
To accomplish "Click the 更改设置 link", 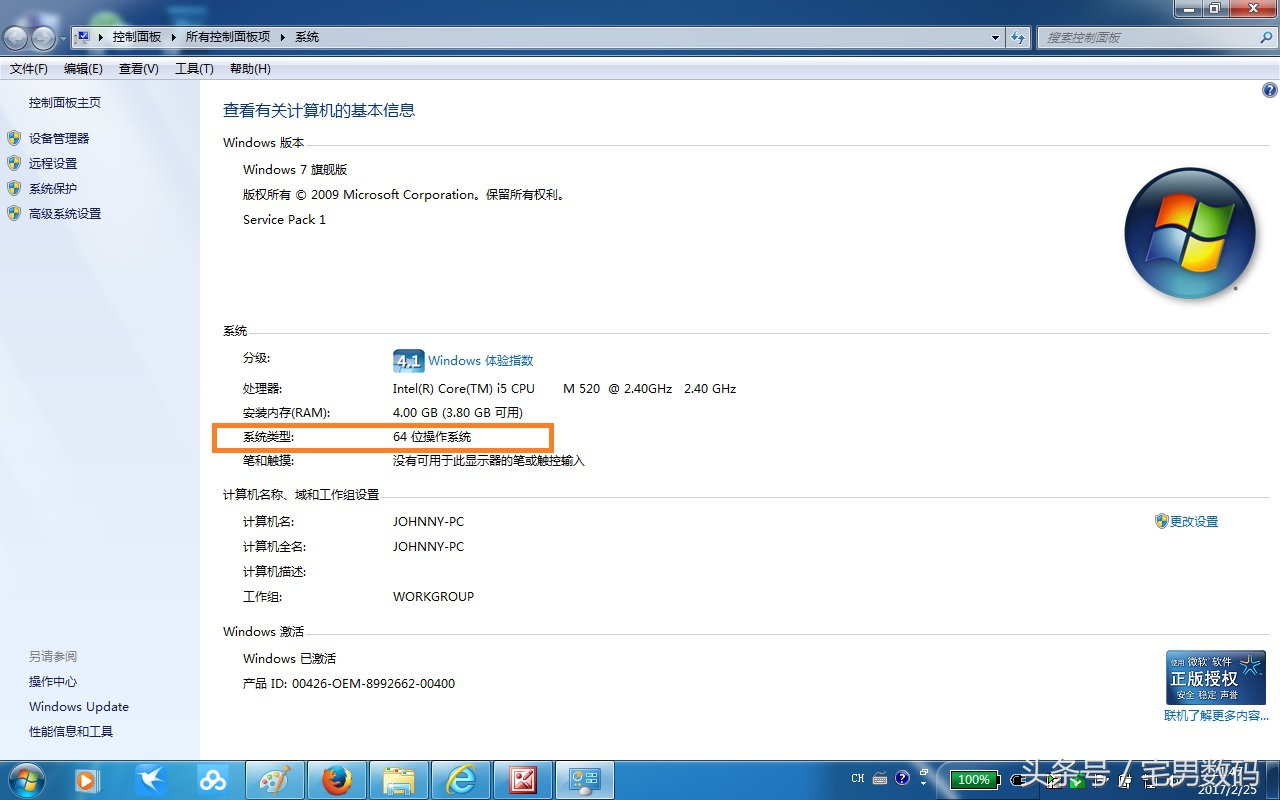I will coord(1192,521).
